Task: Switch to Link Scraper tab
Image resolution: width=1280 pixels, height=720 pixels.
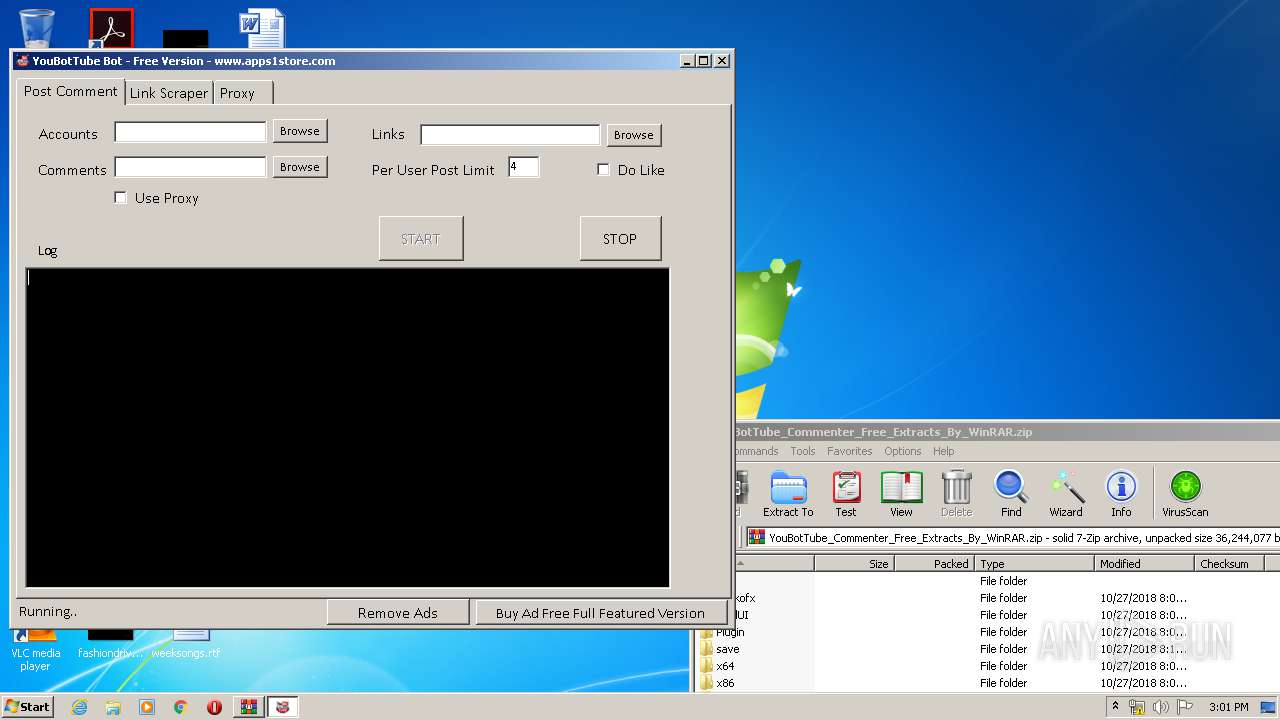Action: (x=169, y=93)
